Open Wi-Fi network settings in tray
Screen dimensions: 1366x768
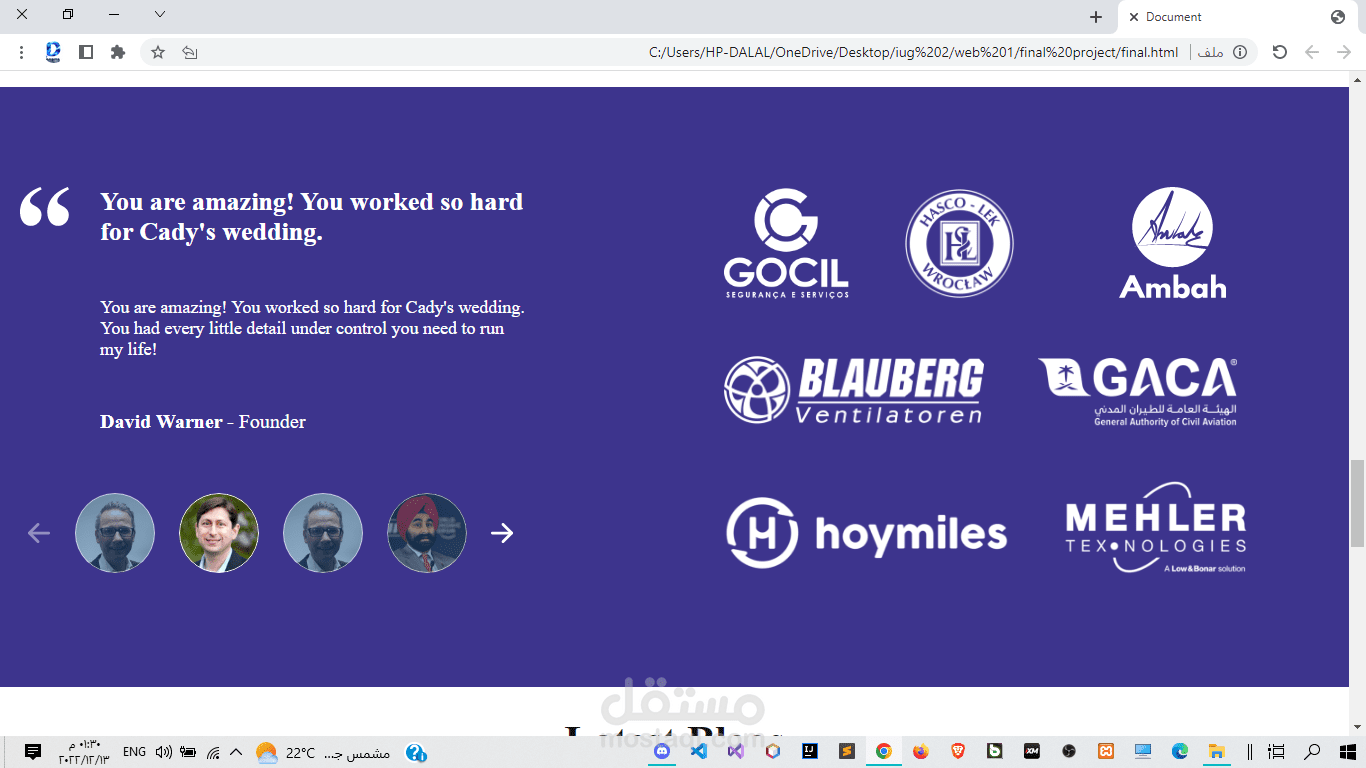click(213, 752)
